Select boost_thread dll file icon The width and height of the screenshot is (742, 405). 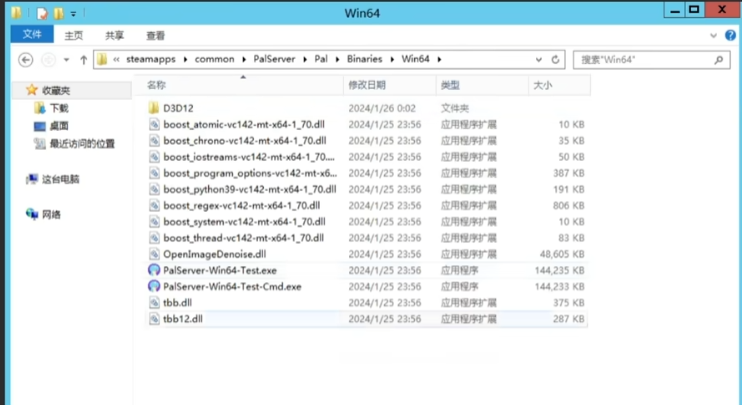point(154,238)
